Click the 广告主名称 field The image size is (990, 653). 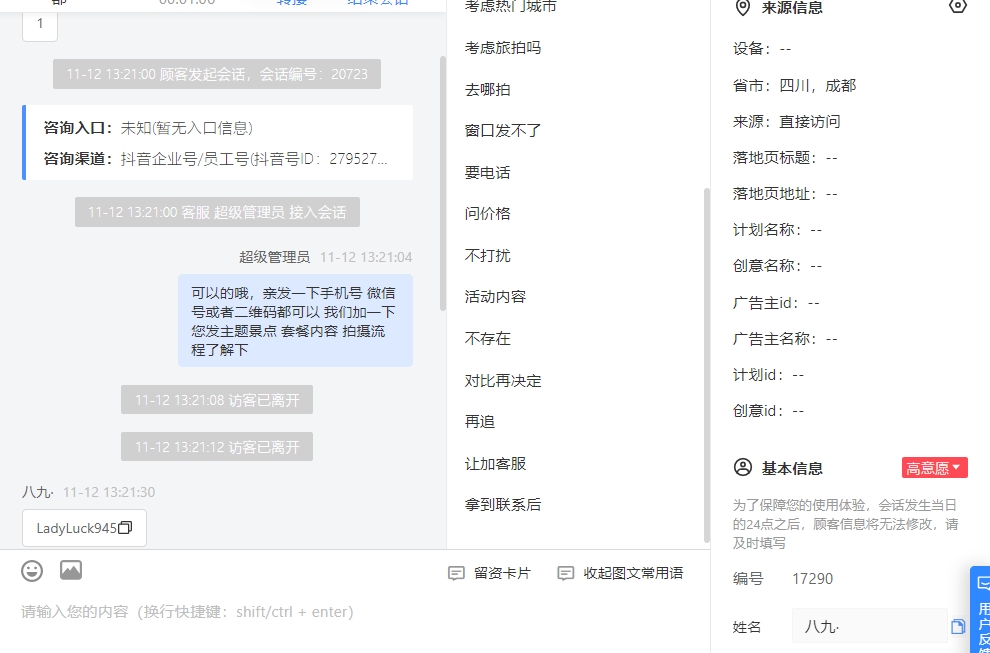click(785, 338)
